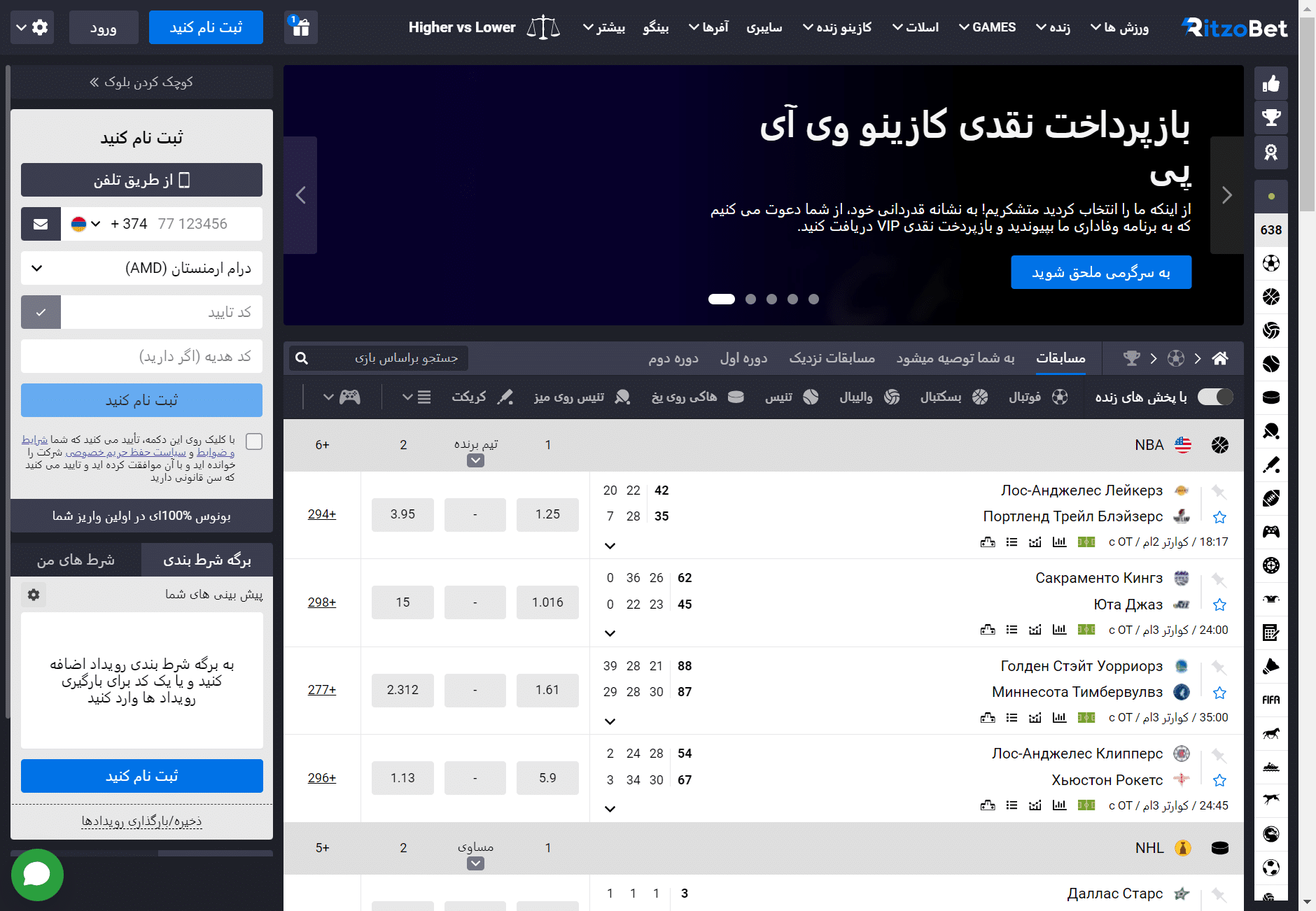
Task: Check the terms agreement checkbox
Action: click(254, 441)
